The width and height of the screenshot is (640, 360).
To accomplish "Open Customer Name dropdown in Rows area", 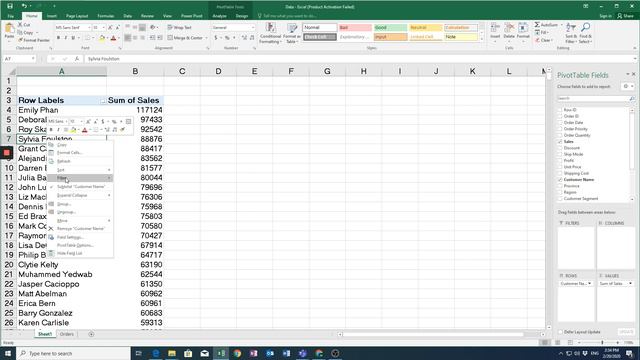I will [589, 283].
